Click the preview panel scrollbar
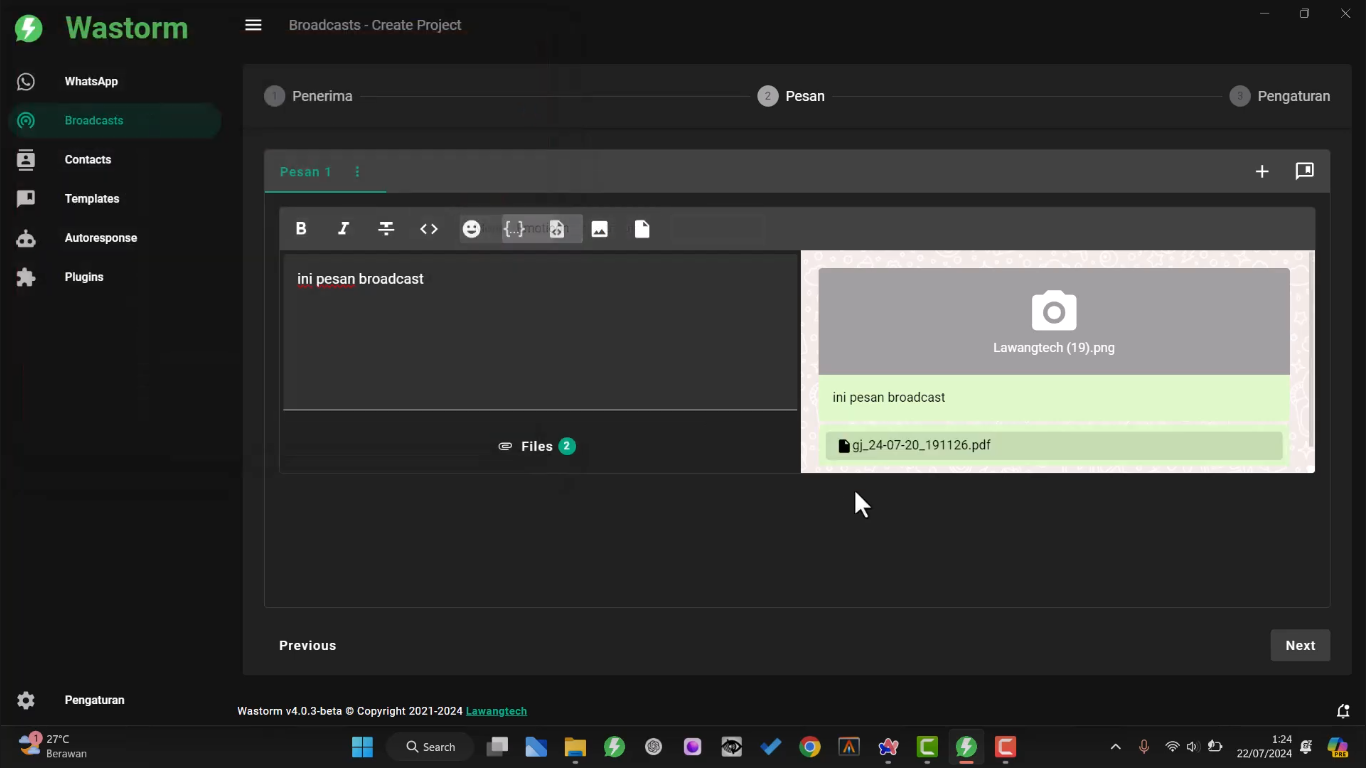This screenshot has height=768, width=1366. [x=1311, y=348]
